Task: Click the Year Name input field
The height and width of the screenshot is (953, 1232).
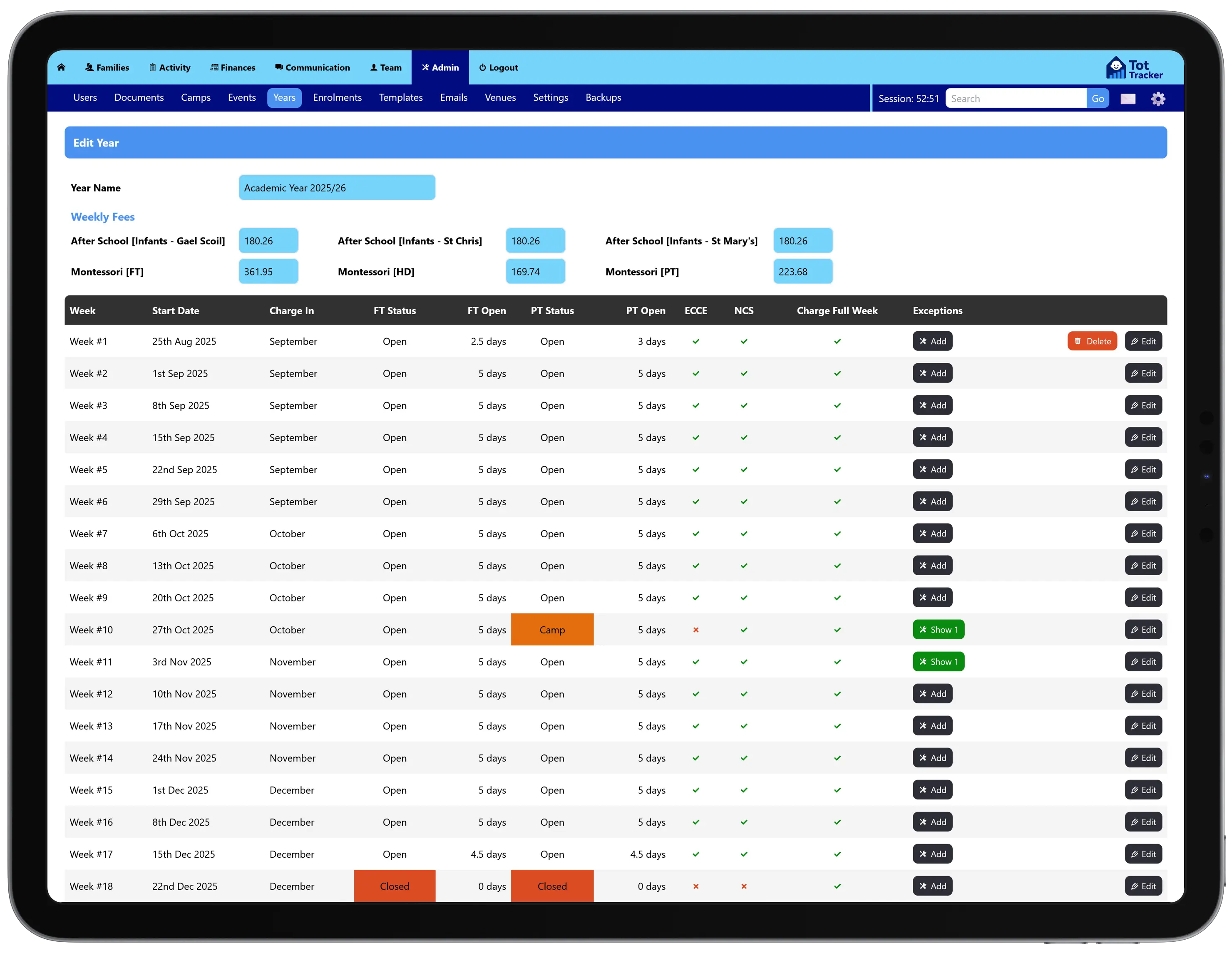Action: pyautogui.click(x=337, y=188)
